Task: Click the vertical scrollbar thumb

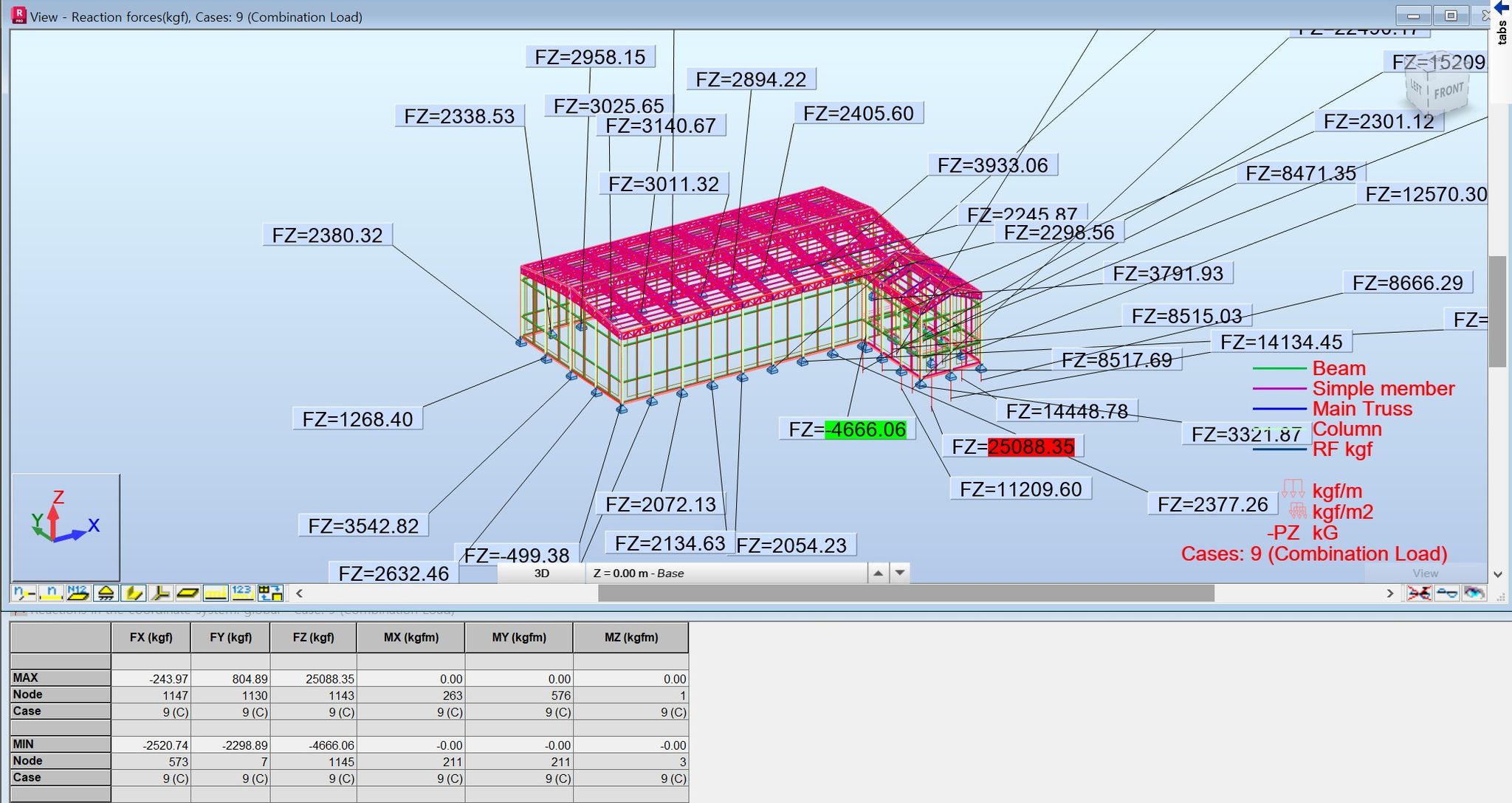Action: [x=1497, y=311]
